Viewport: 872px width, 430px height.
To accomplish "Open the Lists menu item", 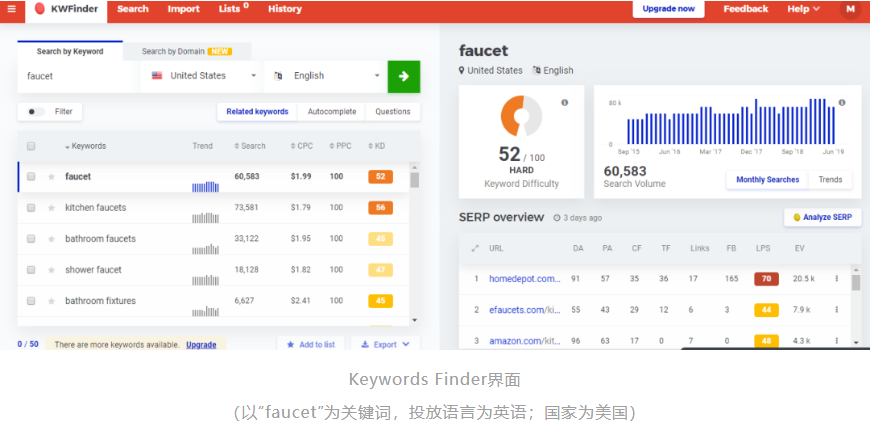I will [234, 9].
